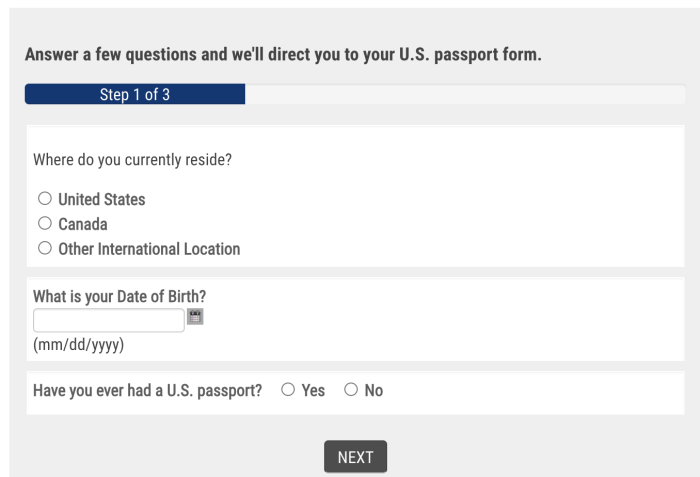Viewport: 700px width, 477px height.
Task: Focus the Date of Birth text field
Action: [x=109, y=320]
